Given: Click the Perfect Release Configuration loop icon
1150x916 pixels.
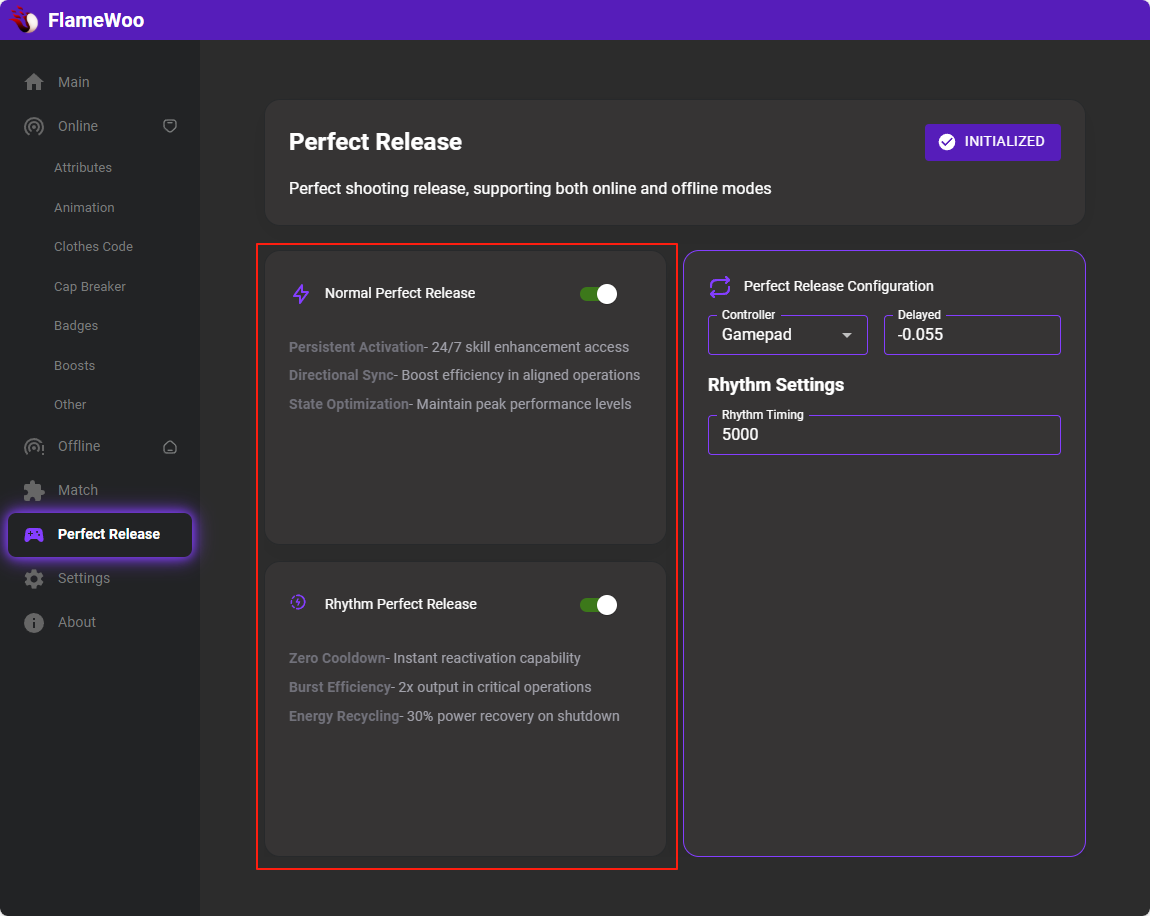Looking at the screenshot, I should pos(720,286).
